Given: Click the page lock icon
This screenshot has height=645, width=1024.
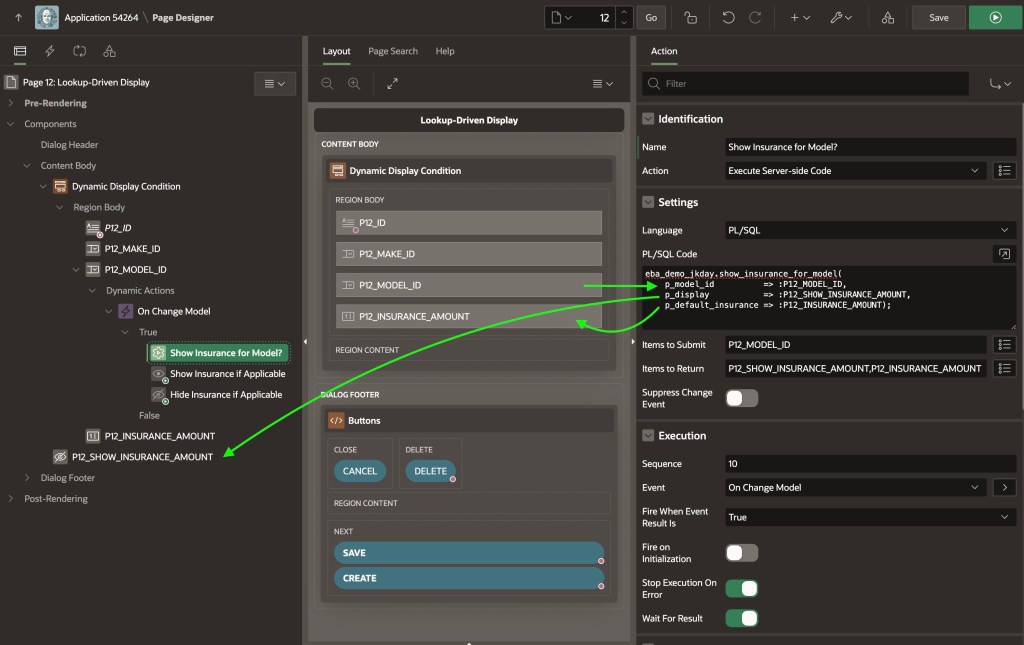Looking at the screenshot, I should tap(690, 17).
